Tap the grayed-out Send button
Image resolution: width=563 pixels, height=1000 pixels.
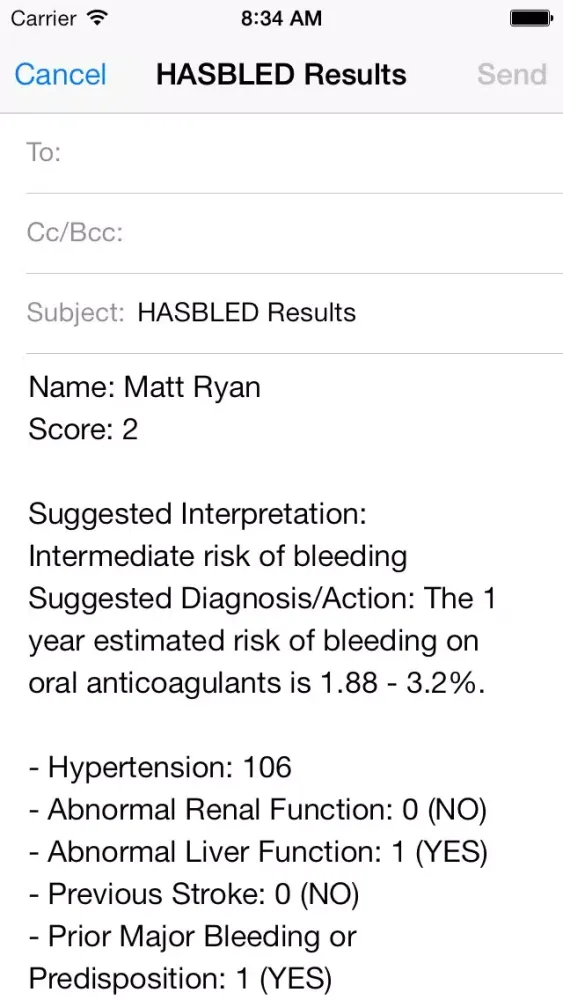[512, 75]
